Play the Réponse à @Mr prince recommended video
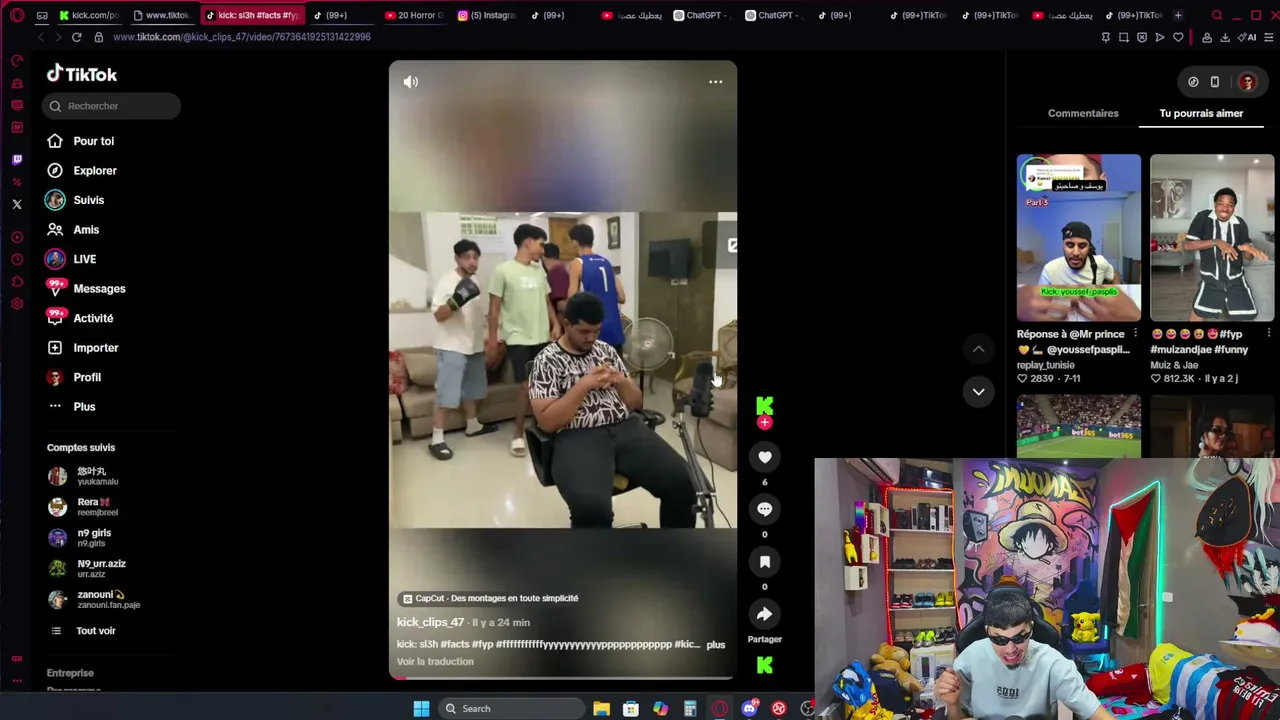Viewport: 1280px width, 720px height. click(x=1078, y=237)
